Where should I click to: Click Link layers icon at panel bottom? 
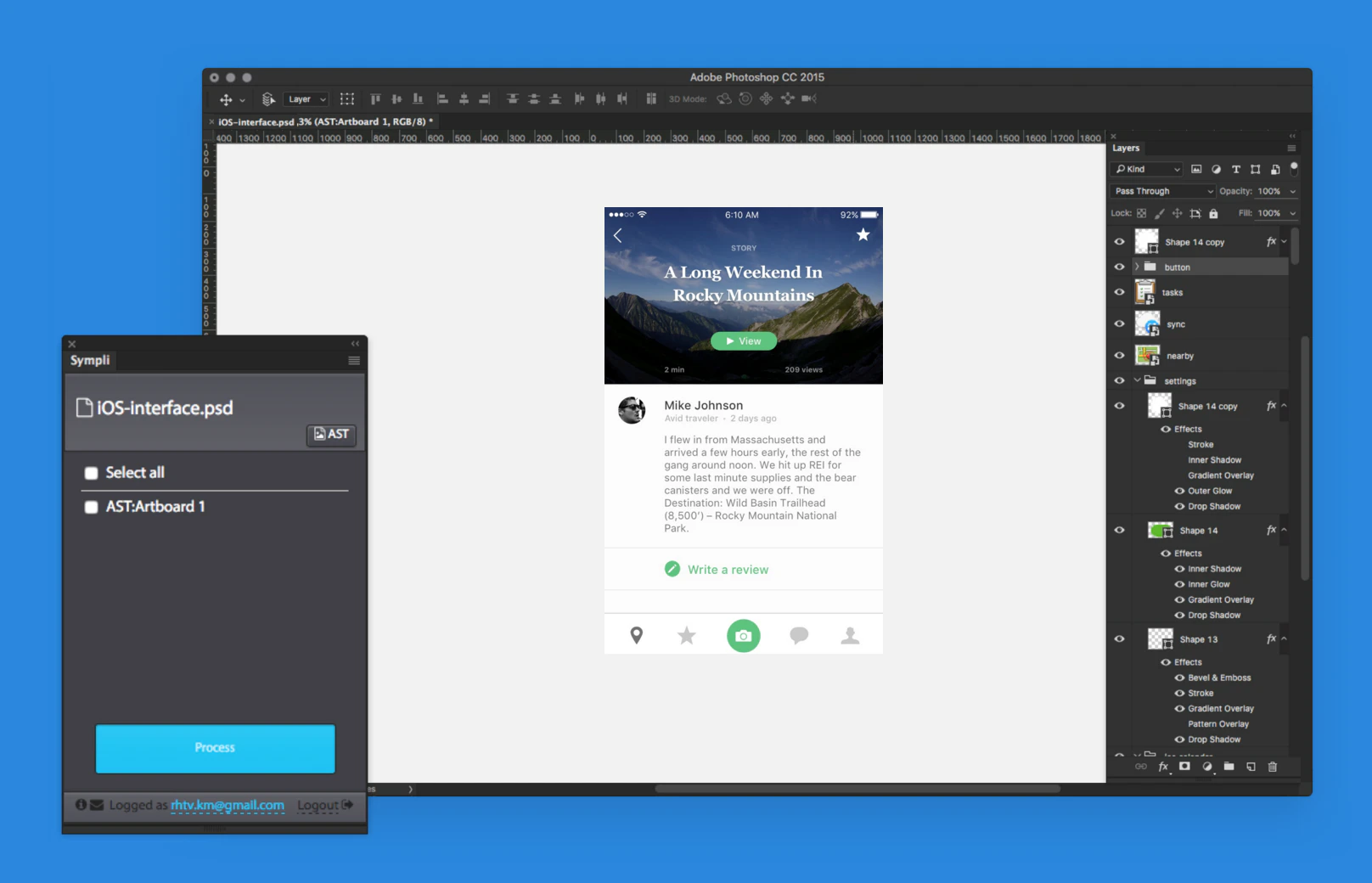[1140, 767]
